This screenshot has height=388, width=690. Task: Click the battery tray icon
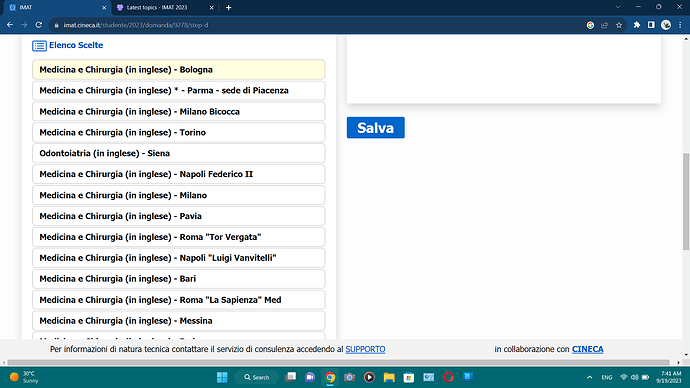click(x=645, y=377)
